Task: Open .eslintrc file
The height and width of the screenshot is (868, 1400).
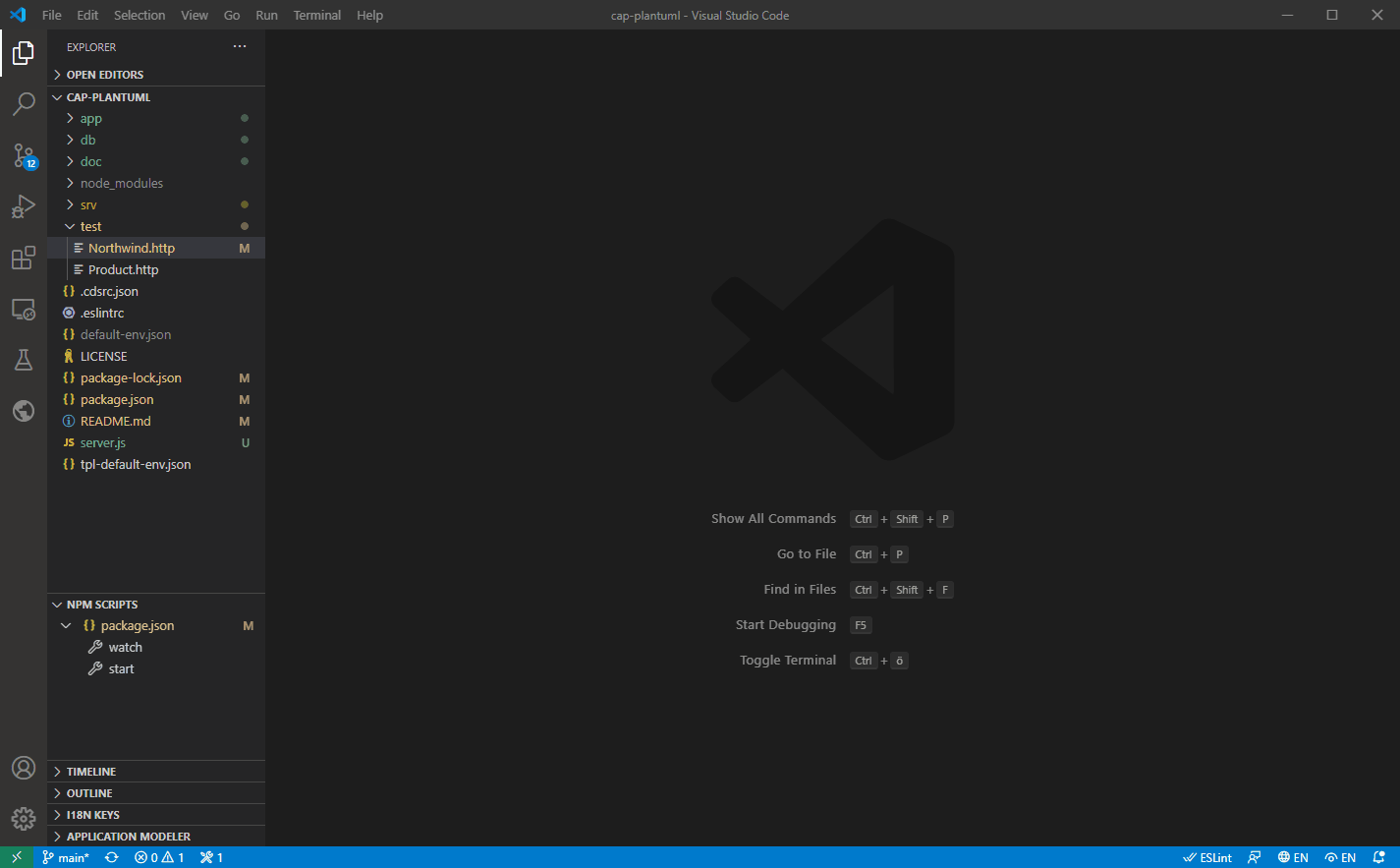Action: coord(156,313)
